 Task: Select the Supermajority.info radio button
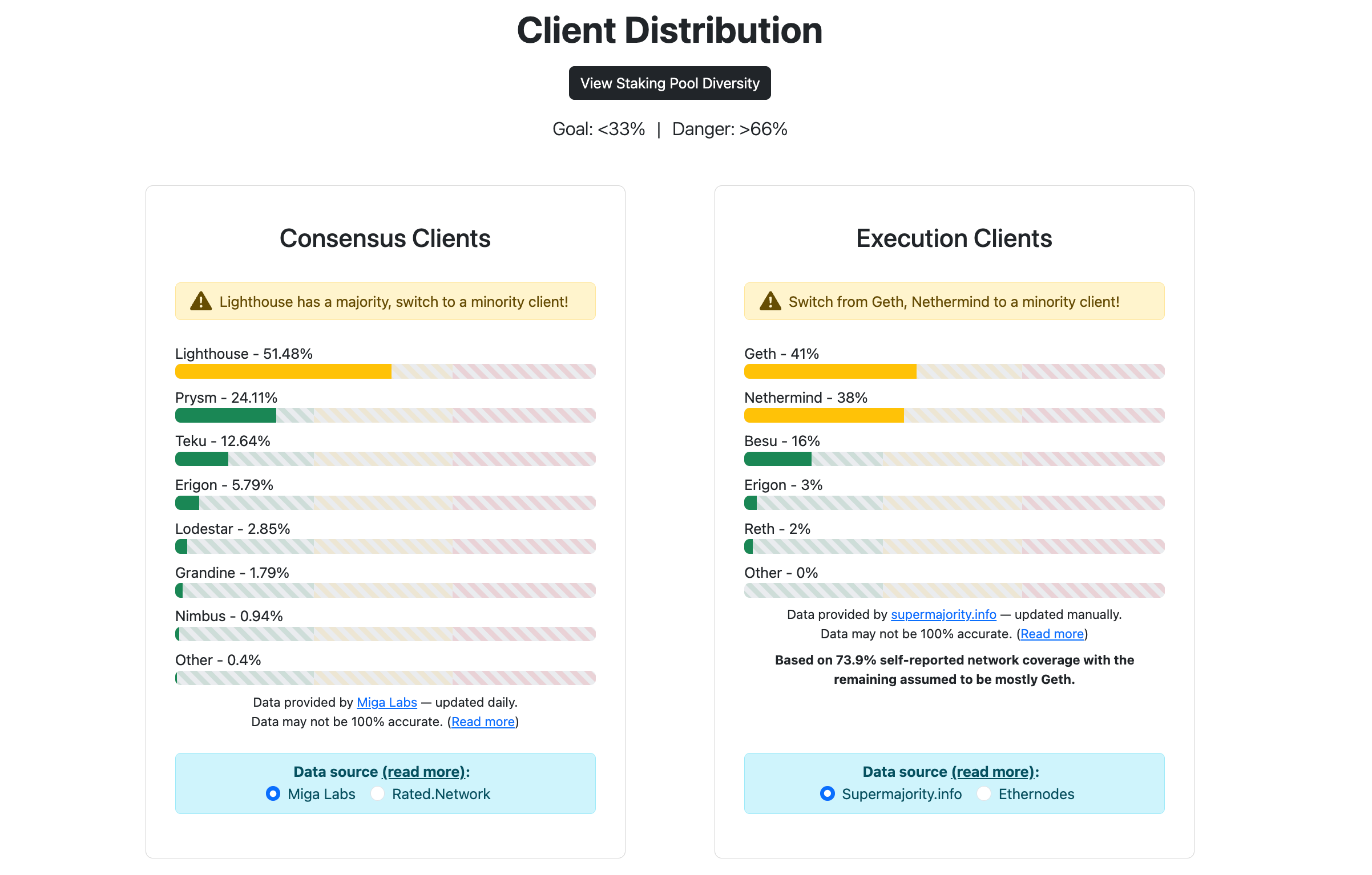828,793
